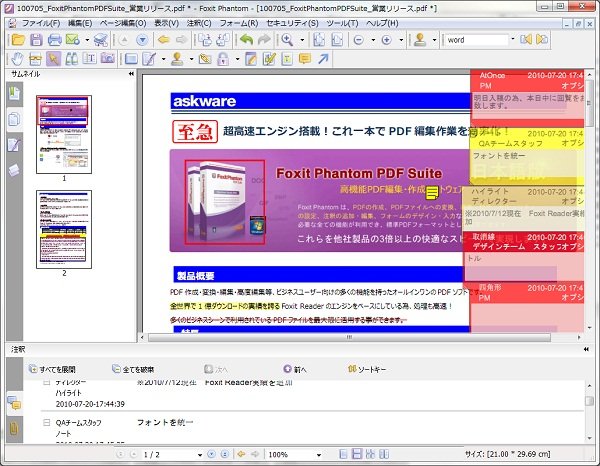Switch to facing pages layout in the status bar
This screenshot has height=466, width=600.
point(370,454)
